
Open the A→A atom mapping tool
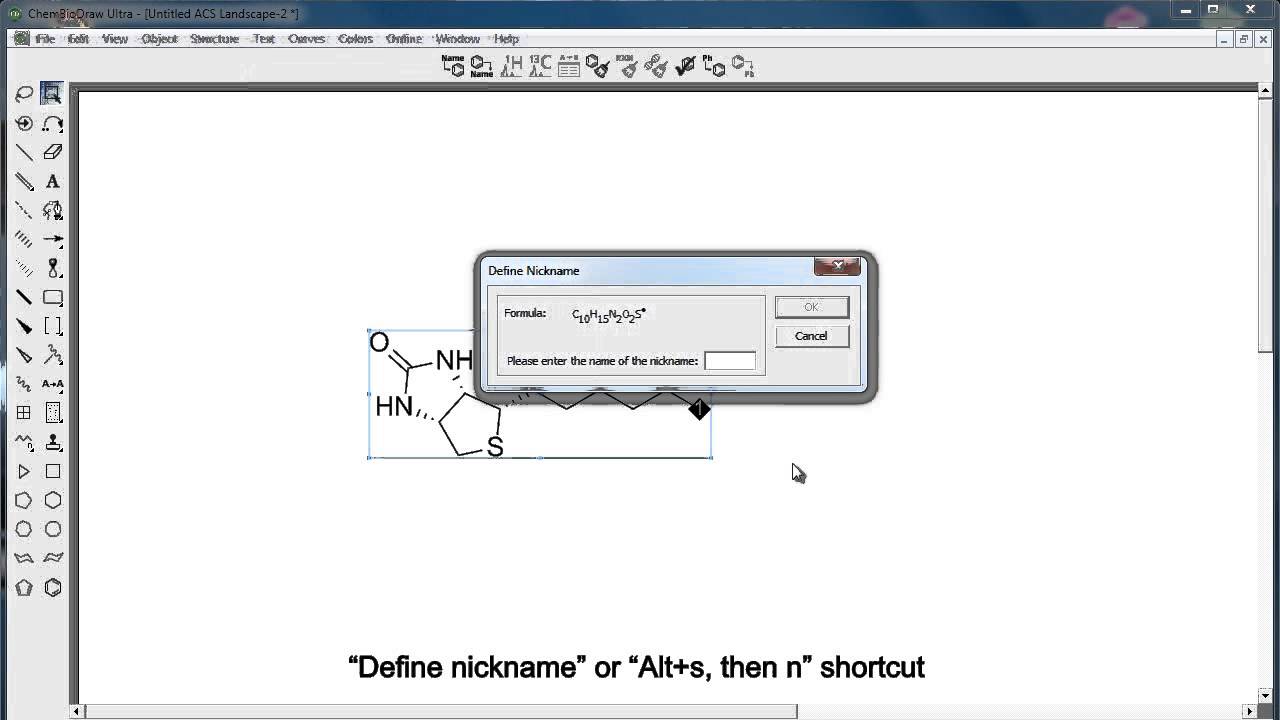[52, 384]
